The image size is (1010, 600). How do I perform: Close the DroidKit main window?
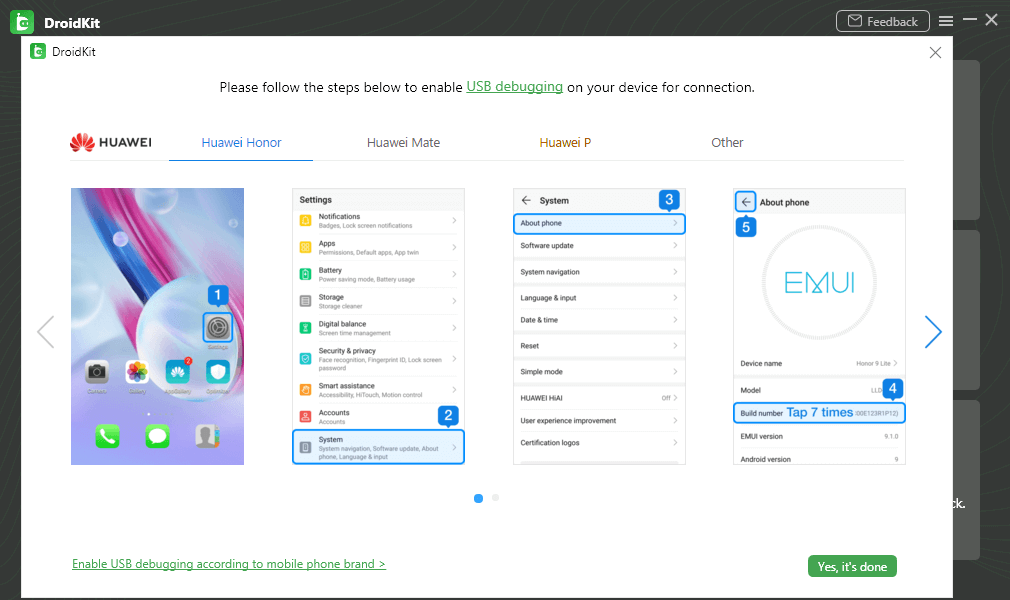click(991, 20)
